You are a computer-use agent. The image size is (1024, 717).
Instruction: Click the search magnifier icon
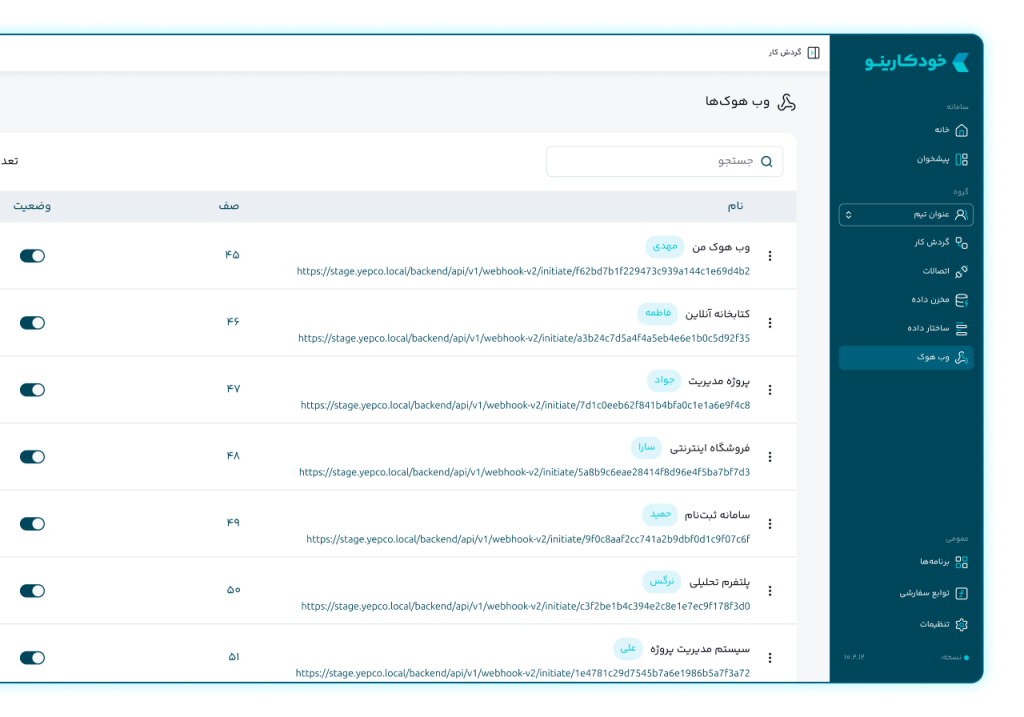767,162
